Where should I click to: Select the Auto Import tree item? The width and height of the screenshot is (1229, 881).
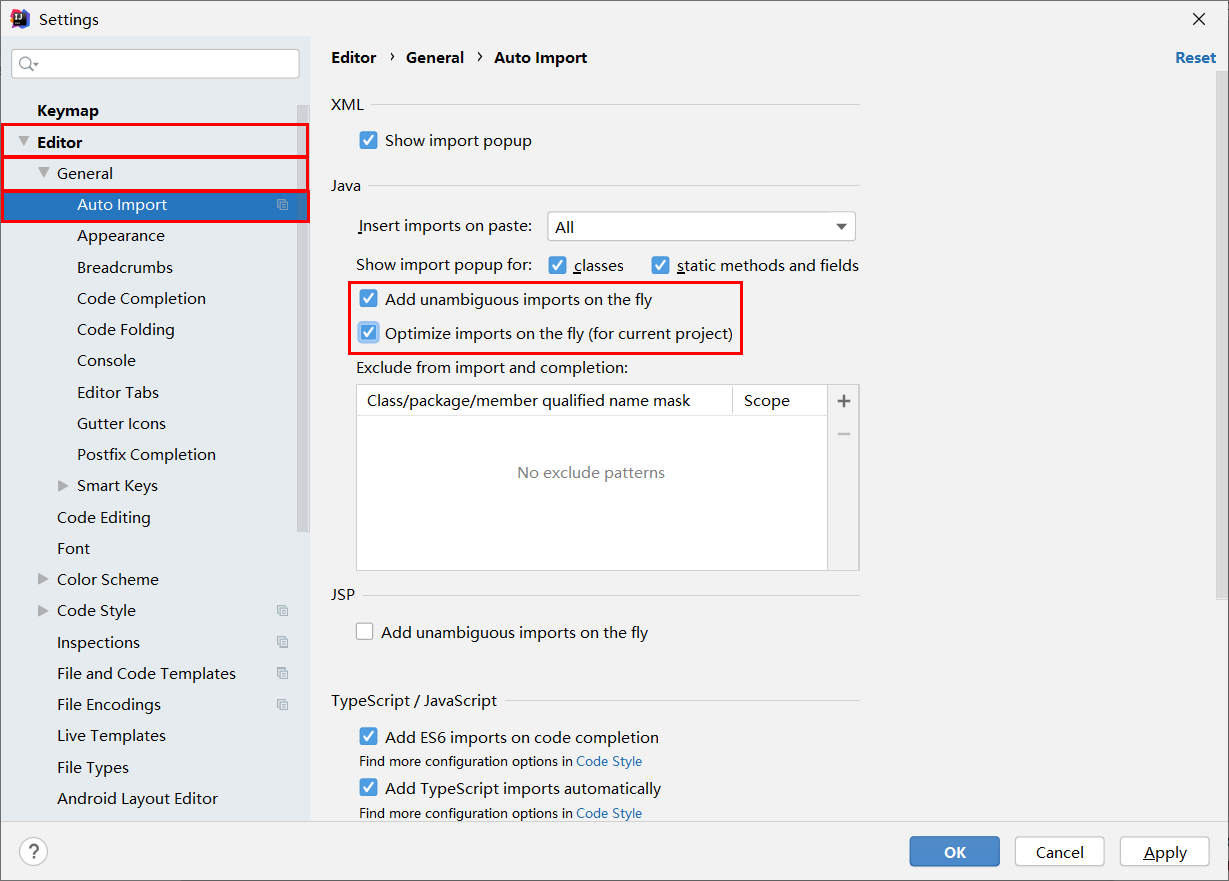(x=155, y=205)
